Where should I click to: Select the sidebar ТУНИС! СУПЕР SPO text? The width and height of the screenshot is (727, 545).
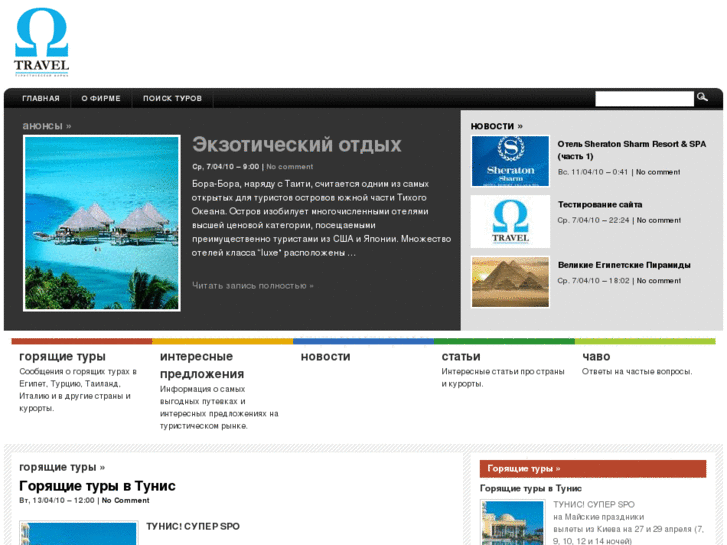[x=593, y=504]
